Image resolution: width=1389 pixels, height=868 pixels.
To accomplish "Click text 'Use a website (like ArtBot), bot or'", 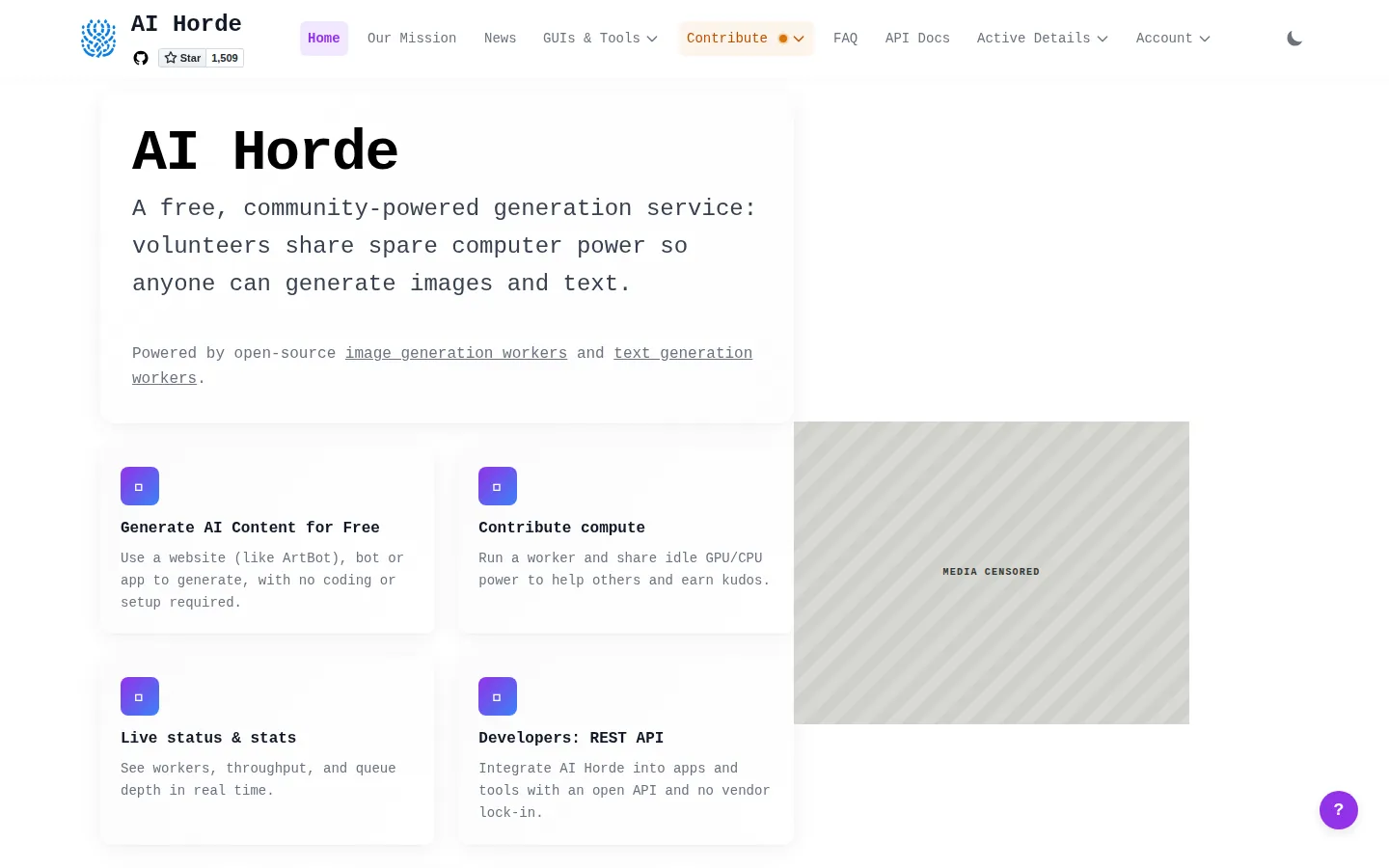I will tap(262, 557).
